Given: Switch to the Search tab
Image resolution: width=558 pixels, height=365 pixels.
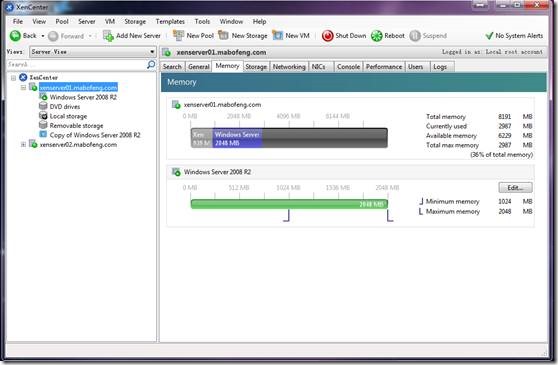Looking at the screenshot, I should coord(172,67).
